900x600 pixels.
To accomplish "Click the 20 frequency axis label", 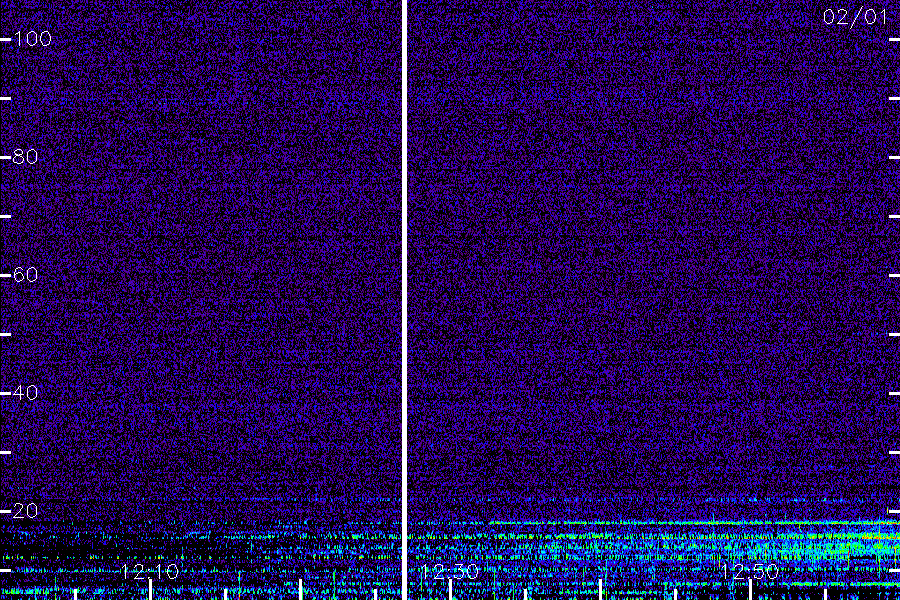I will pos(25,511).
